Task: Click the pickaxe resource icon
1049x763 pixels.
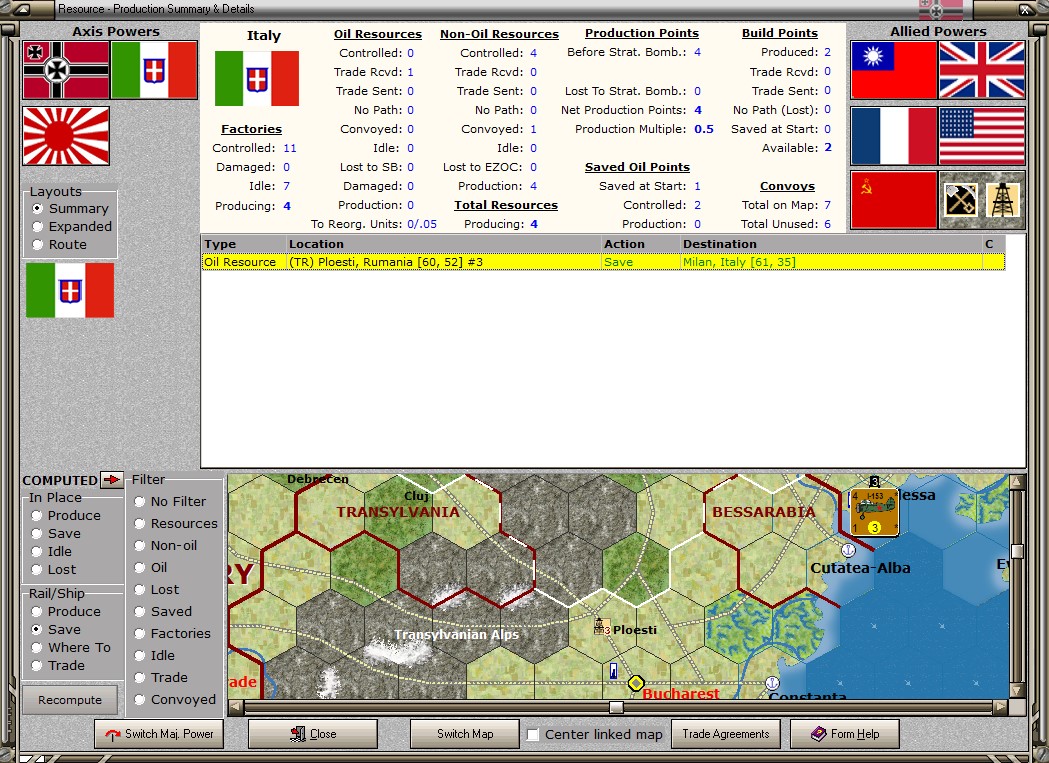Action: [x=960, y=200]
